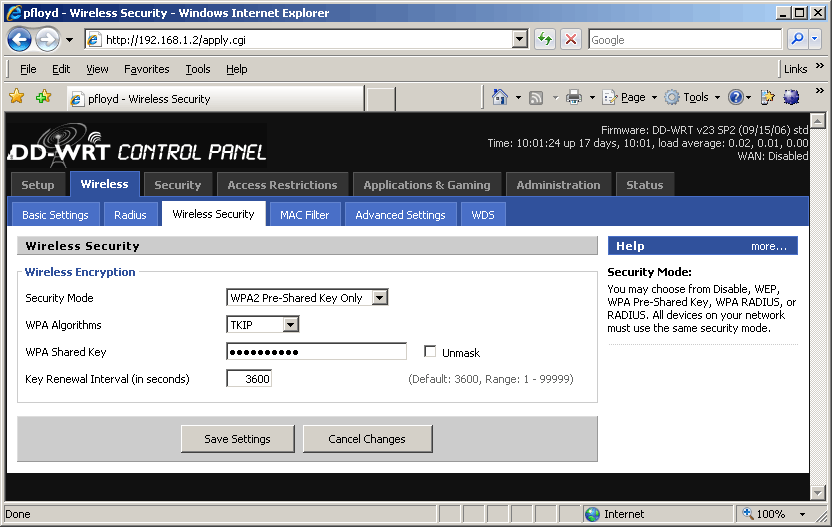Click the Key Renewal Interval field
Image resolution: width=832 pixels, height=527 pixels.
click(249, 378)
